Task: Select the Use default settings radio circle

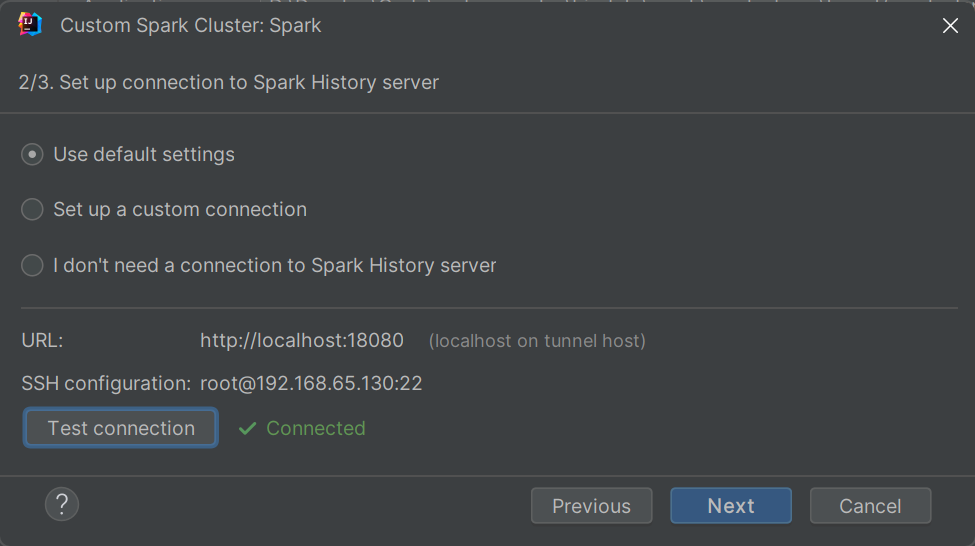Action: 33,155
